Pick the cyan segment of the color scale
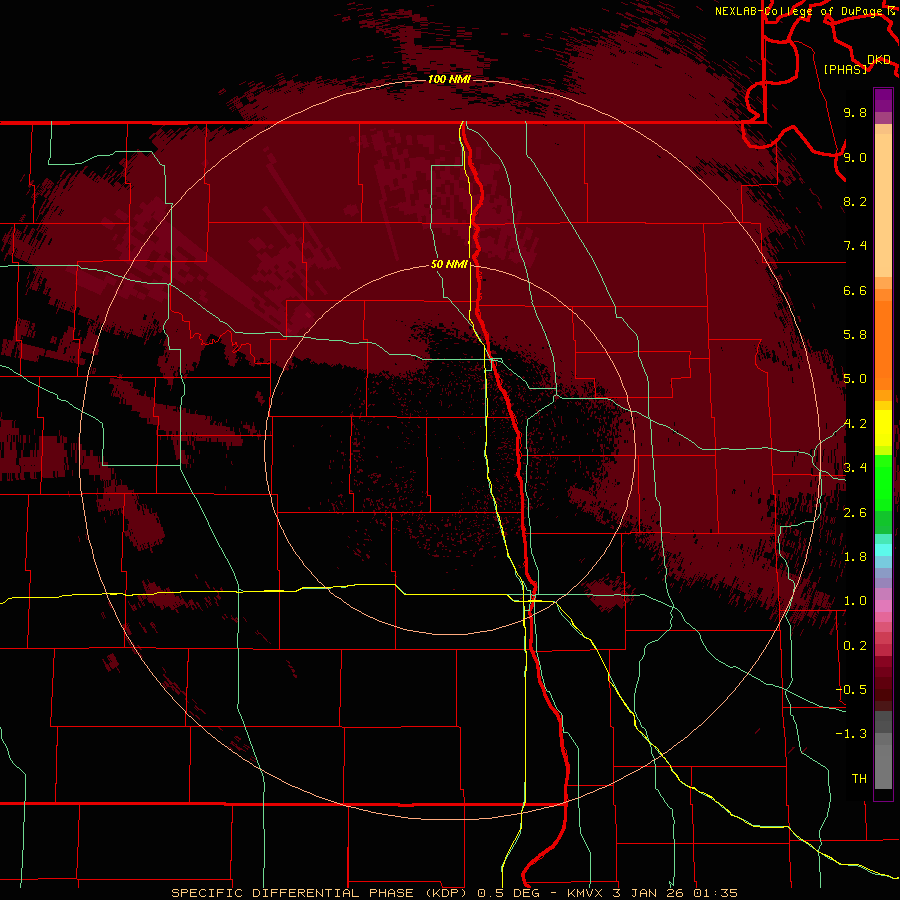900x900 pixels. click(x=883, y=550)
